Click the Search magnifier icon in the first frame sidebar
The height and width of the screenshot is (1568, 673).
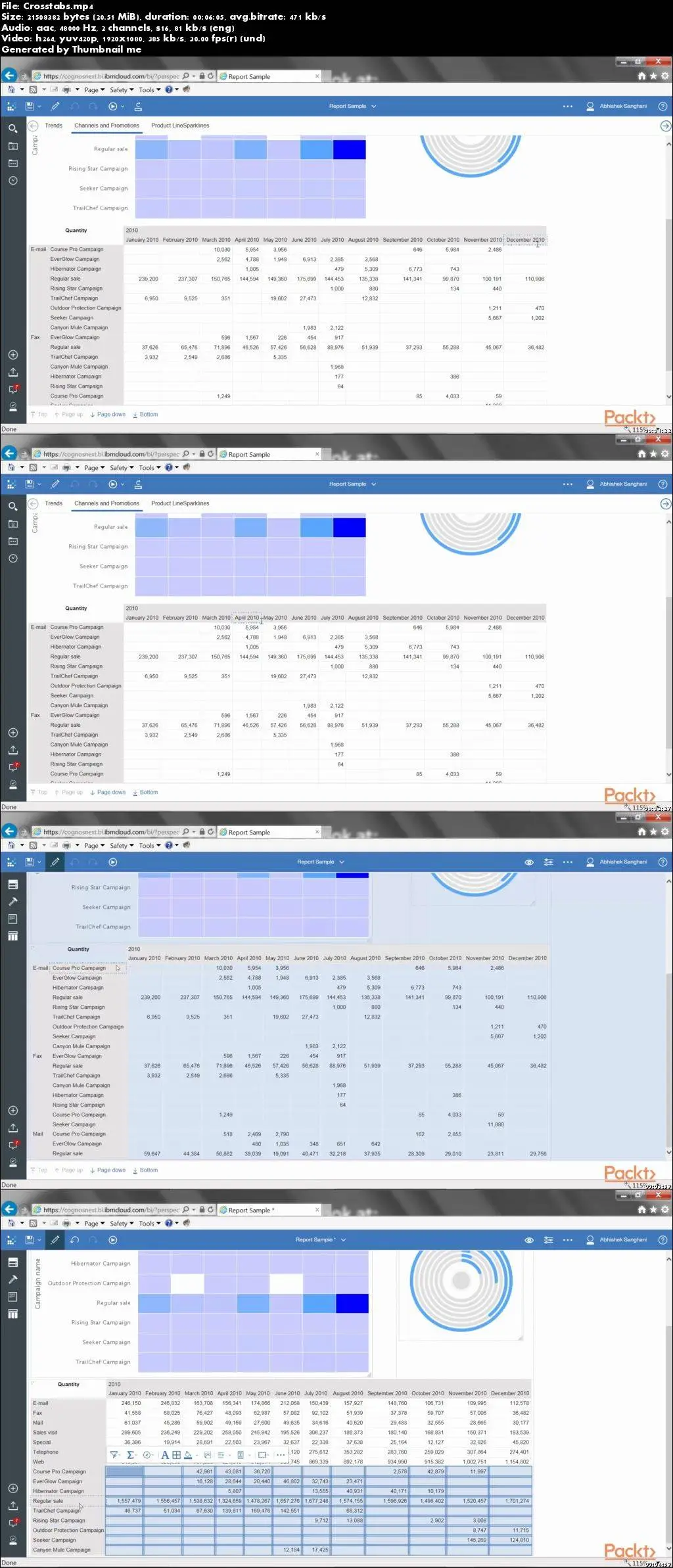click(12, 128)
